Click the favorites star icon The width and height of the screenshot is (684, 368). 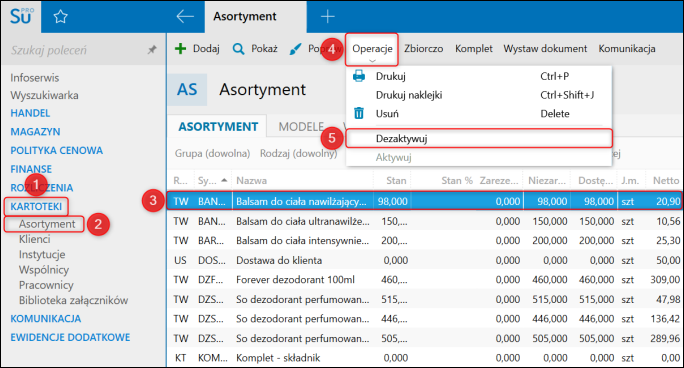coord(60,17)
